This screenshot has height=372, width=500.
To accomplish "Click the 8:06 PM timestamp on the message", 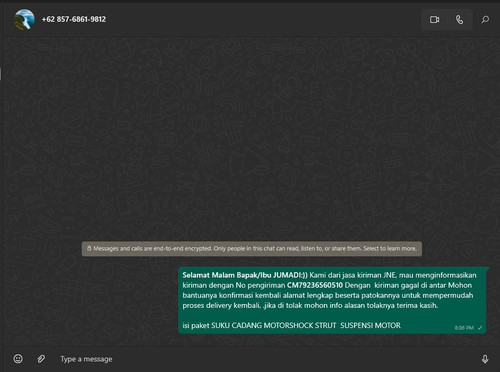I will click(x=464, y=328).
